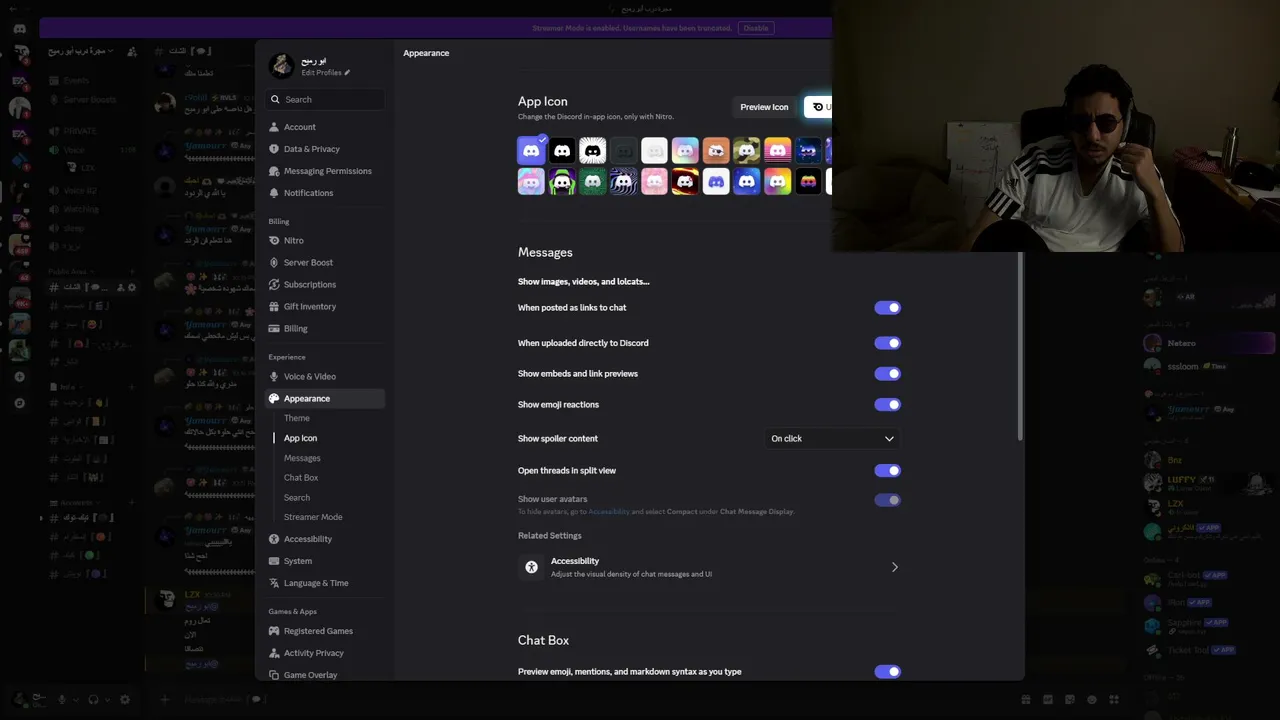1280x720 pixels.
Task: Choose the all-white Discord app icon
Action: tap(654, 150)
